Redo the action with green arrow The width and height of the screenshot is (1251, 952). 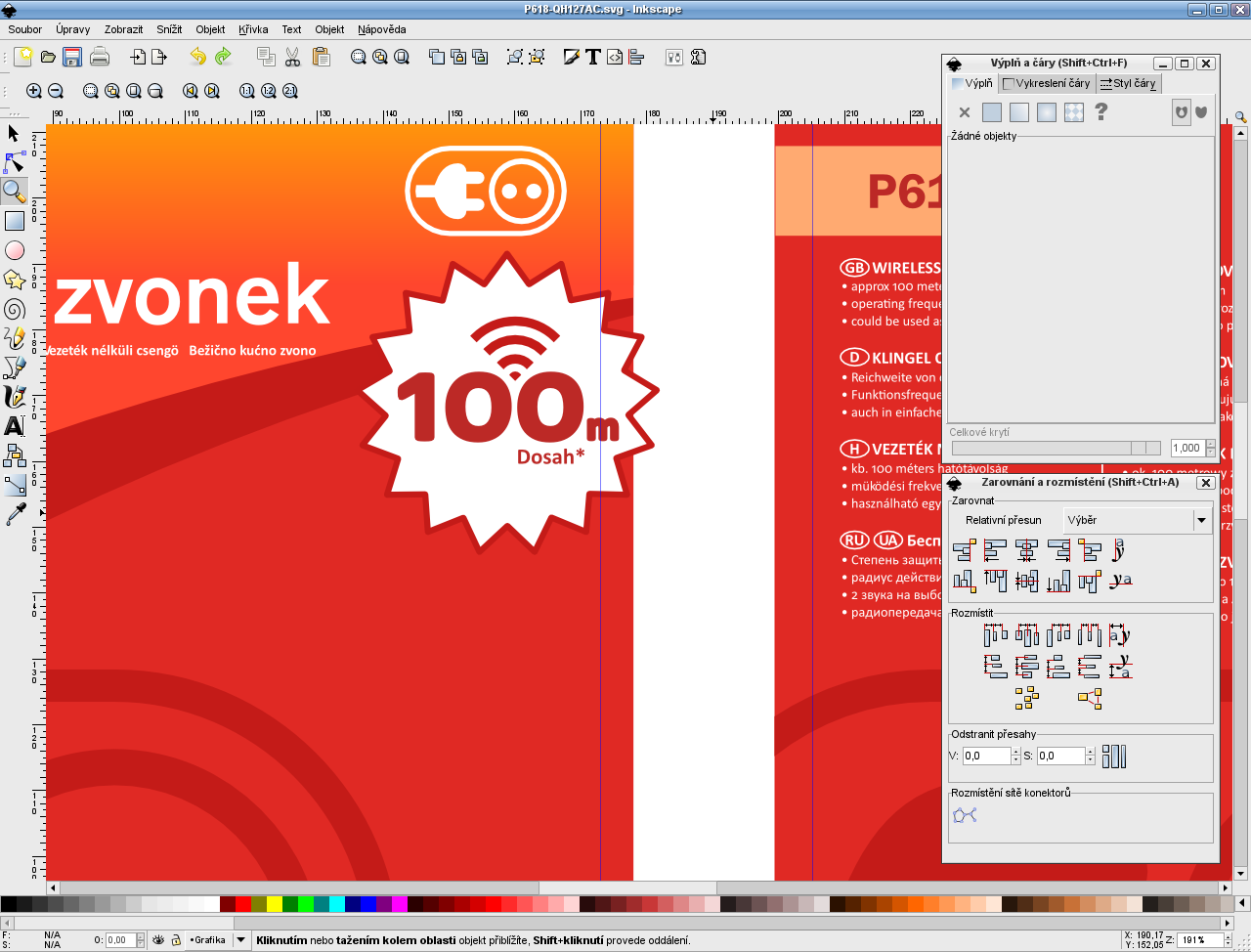[x=223, y=57]
